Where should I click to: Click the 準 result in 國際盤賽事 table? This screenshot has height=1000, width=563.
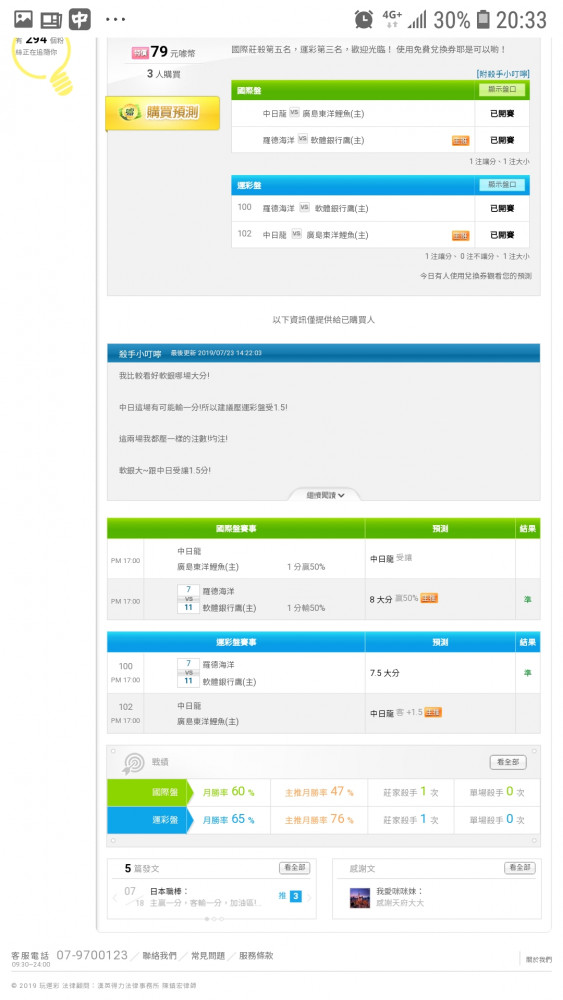tap(527, 599)
